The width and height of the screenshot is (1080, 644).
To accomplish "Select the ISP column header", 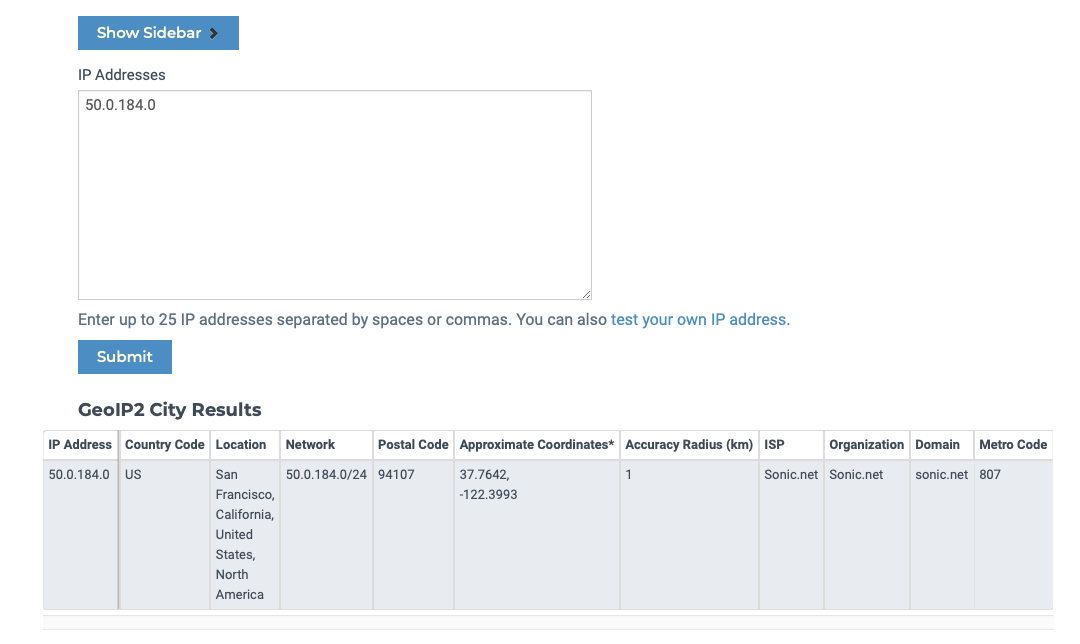I will click(791, 445).
